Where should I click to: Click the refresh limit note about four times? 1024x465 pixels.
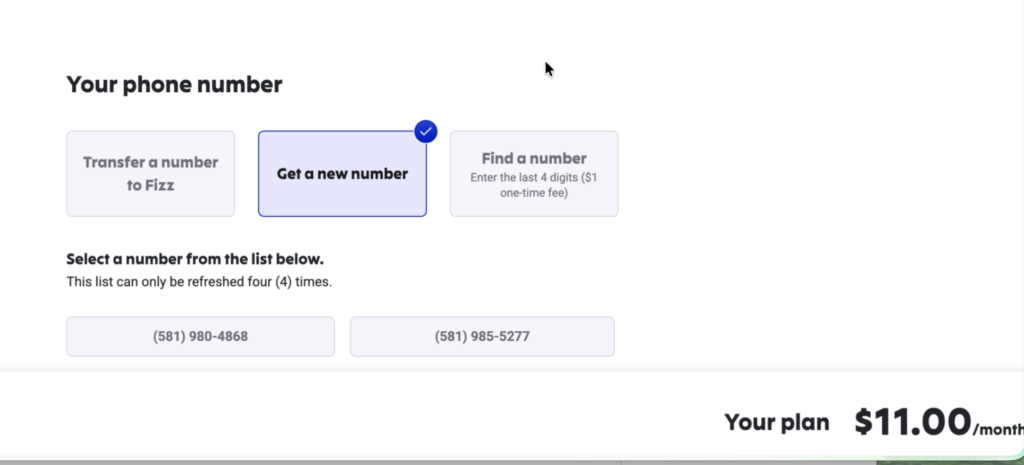point(199,281)
